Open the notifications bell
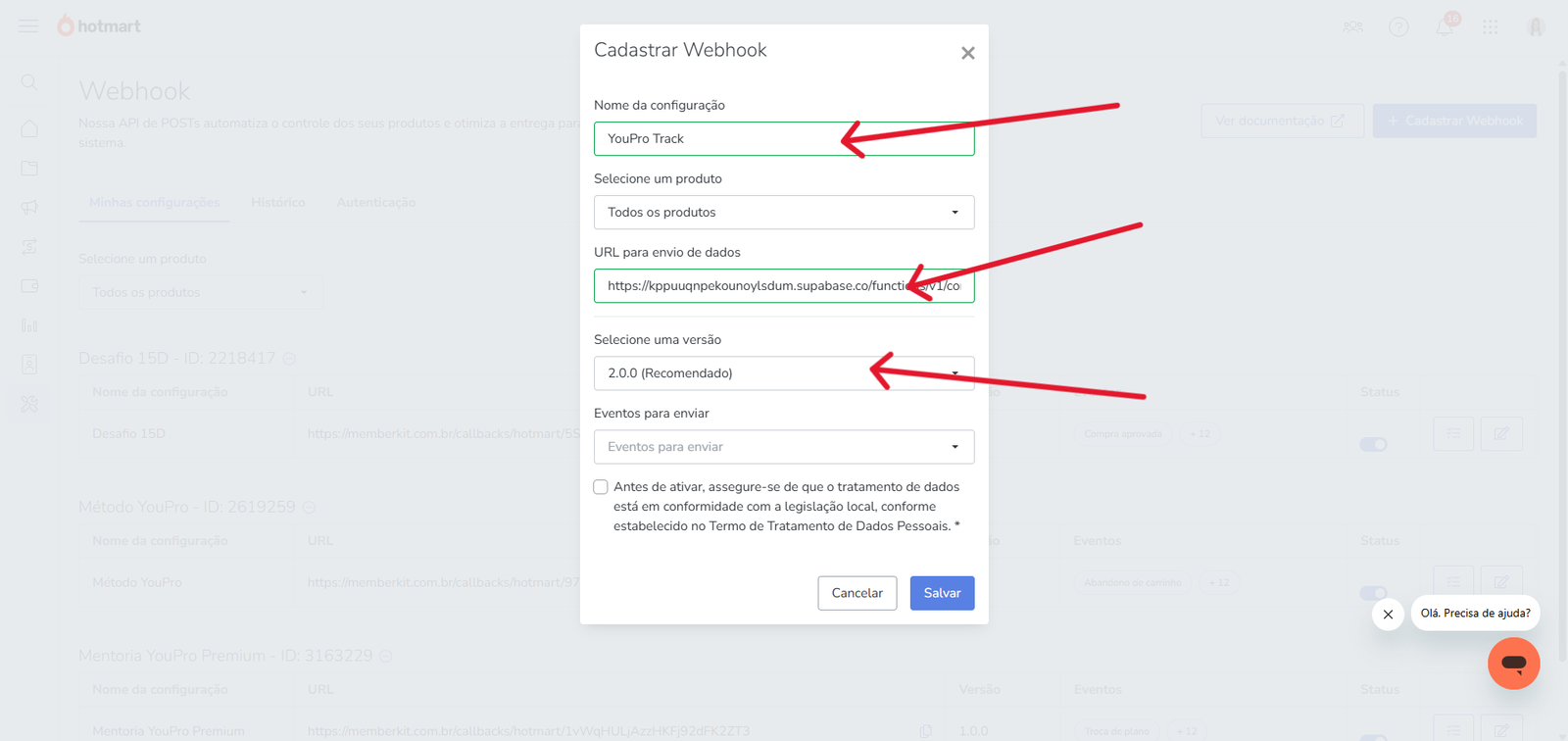The image size is (1568, 741). coord(1445,26)
